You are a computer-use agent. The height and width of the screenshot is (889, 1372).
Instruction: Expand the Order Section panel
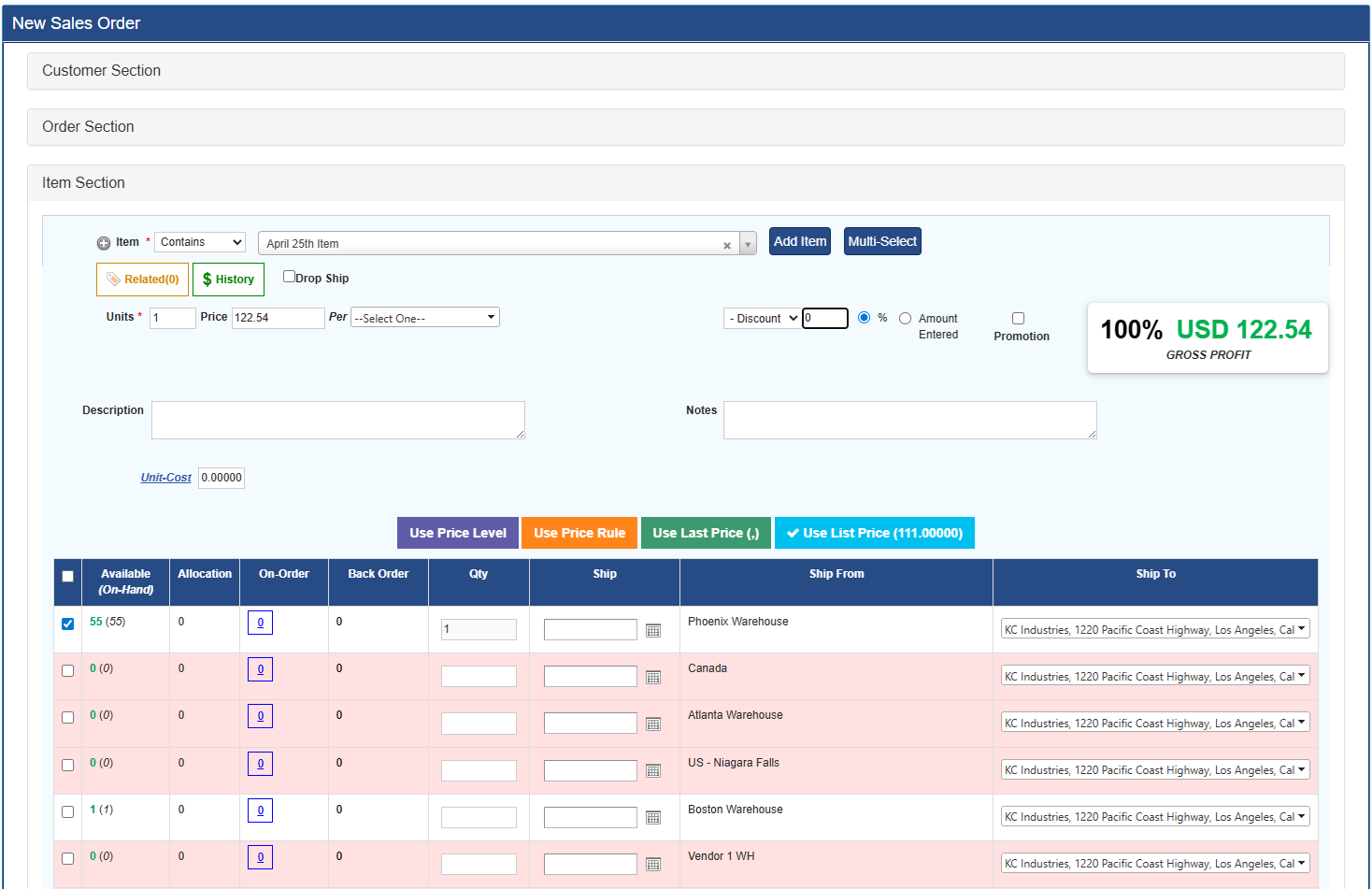point(686,127)
